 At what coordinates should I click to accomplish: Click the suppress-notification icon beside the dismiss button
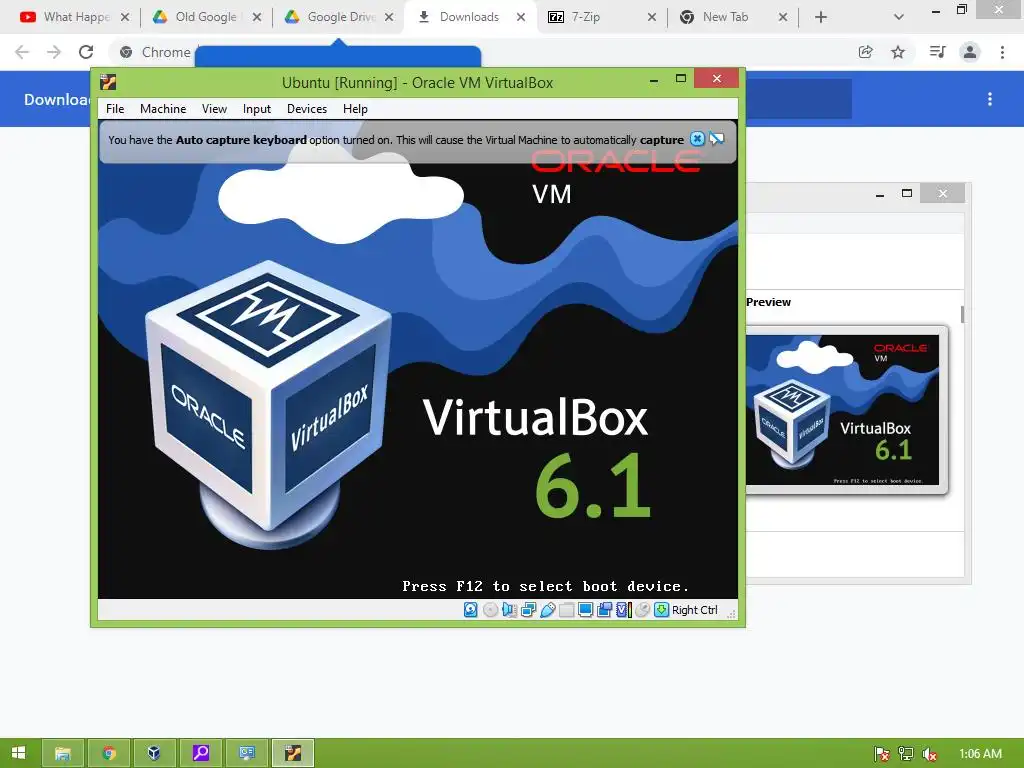[x=717, y=139]
